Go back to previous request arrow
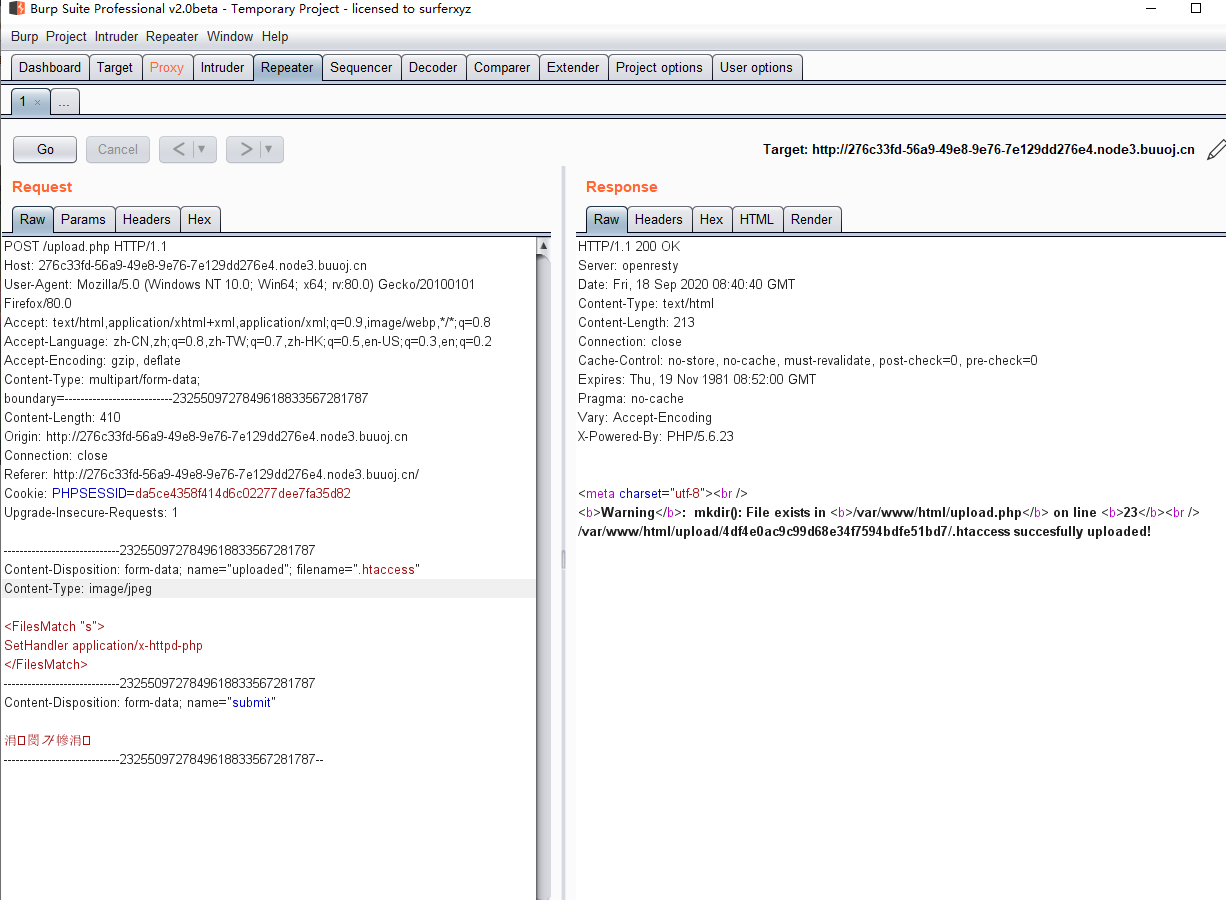1226x900 pixels. [179, 149]
